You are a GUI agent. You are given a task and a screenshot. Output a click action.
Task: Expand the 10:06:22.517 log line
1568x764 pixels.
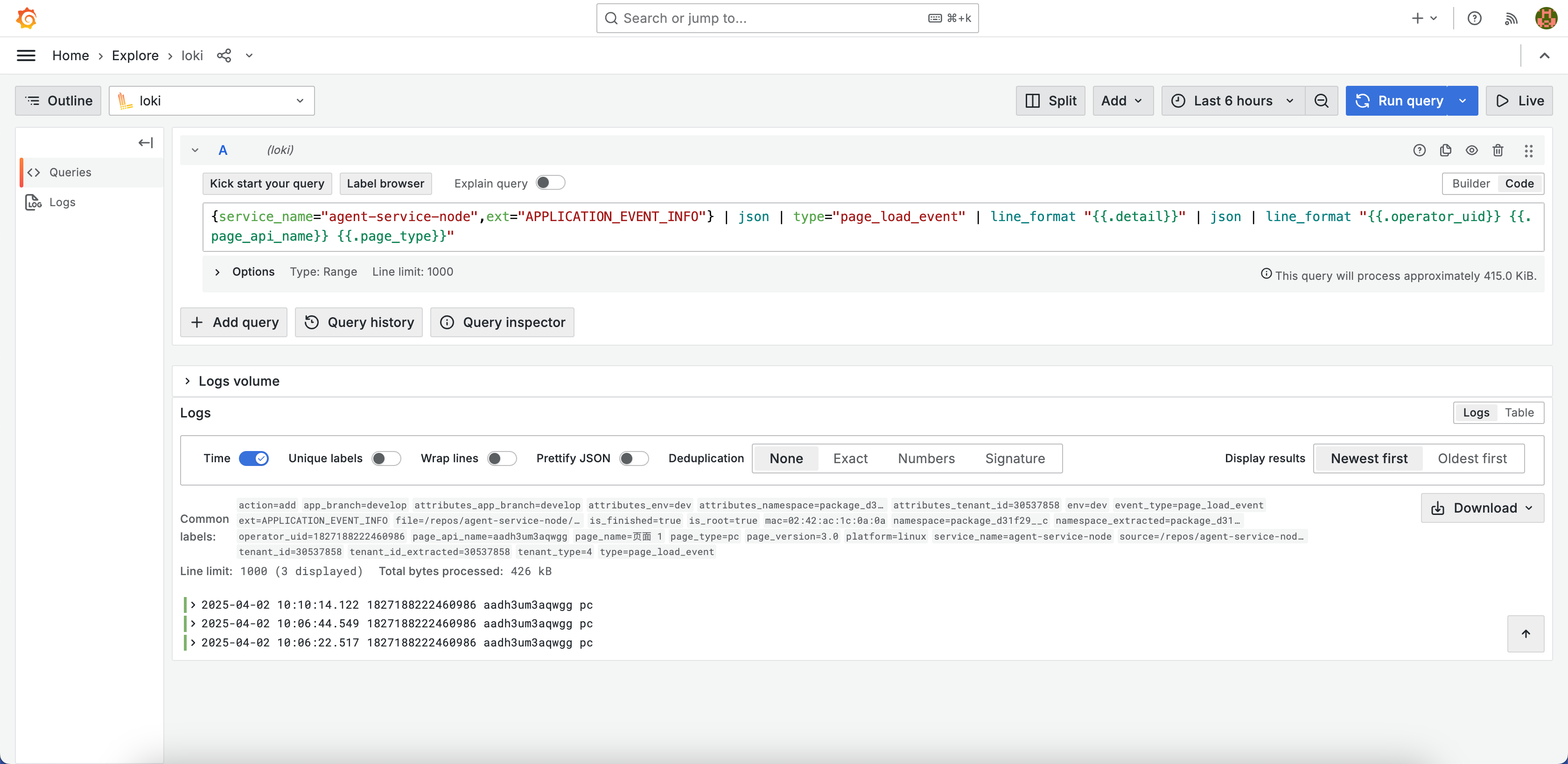tap(193, 642)
